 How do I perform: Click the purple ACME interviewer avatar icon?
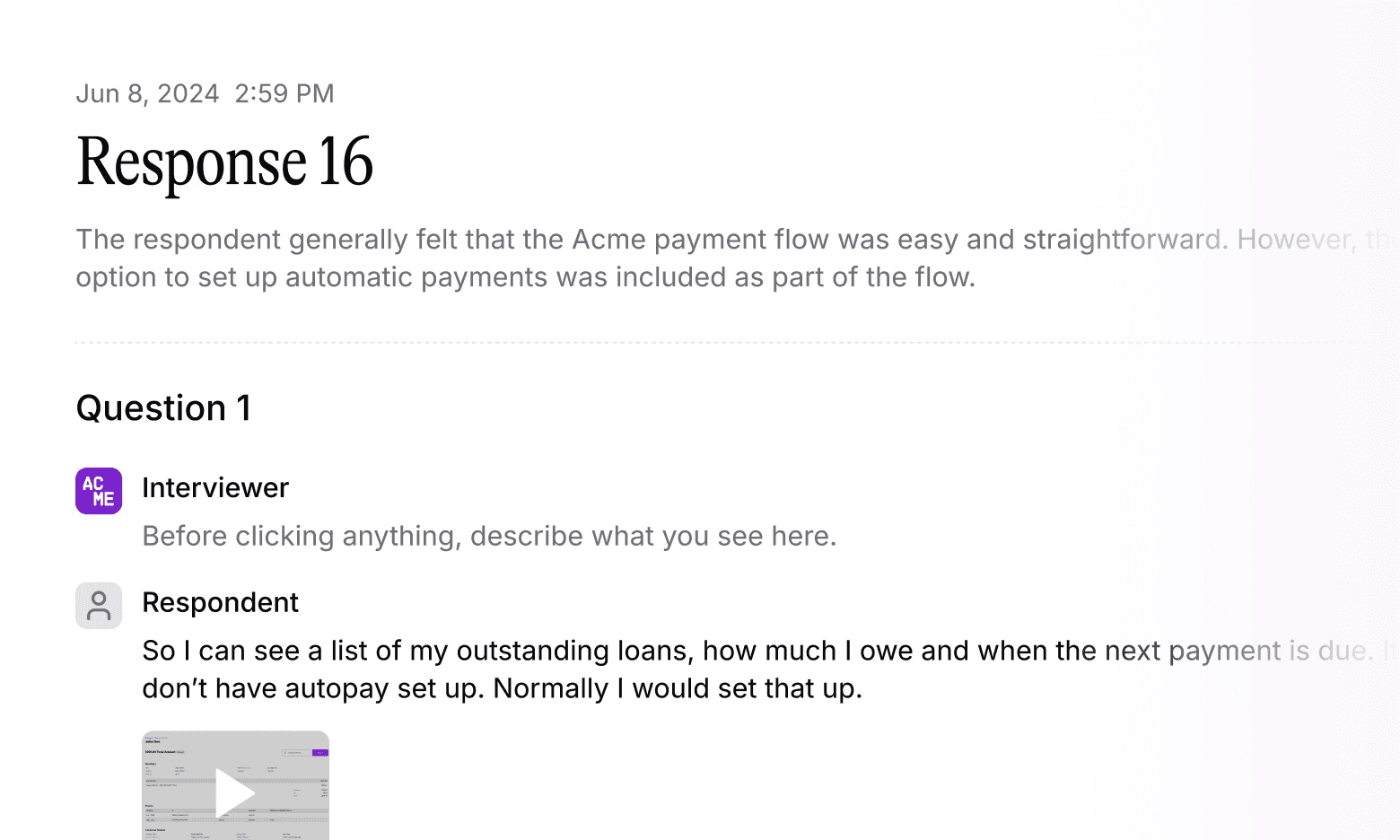coord(98,491)
